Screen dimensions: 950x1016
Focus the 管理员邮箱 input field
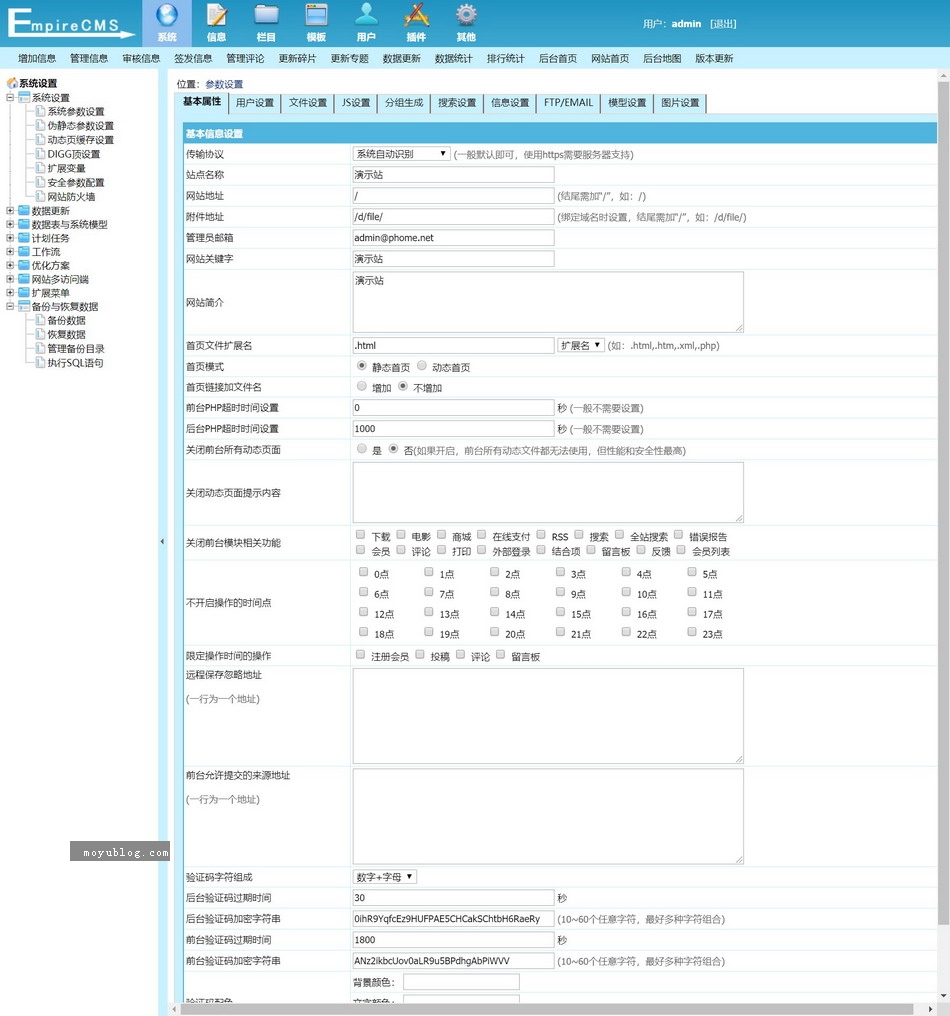point(453,238)
